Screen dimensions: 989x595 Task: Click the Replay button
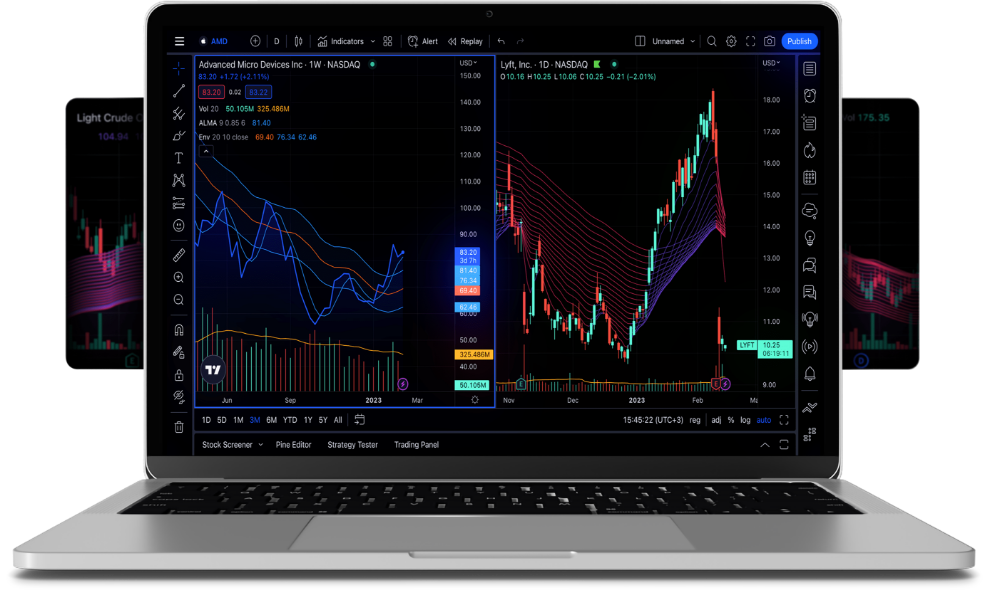click(465, 41)
